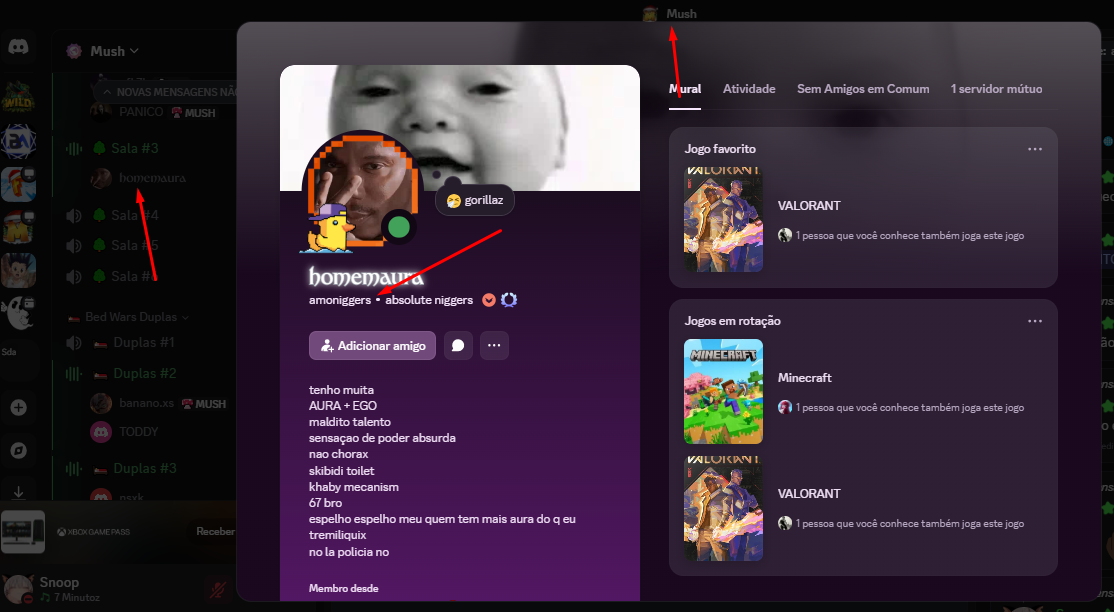Open the Sem Amigos em Comum tab
The image size is (1114, 612).
pyautogui.click(x=863, y=89)
